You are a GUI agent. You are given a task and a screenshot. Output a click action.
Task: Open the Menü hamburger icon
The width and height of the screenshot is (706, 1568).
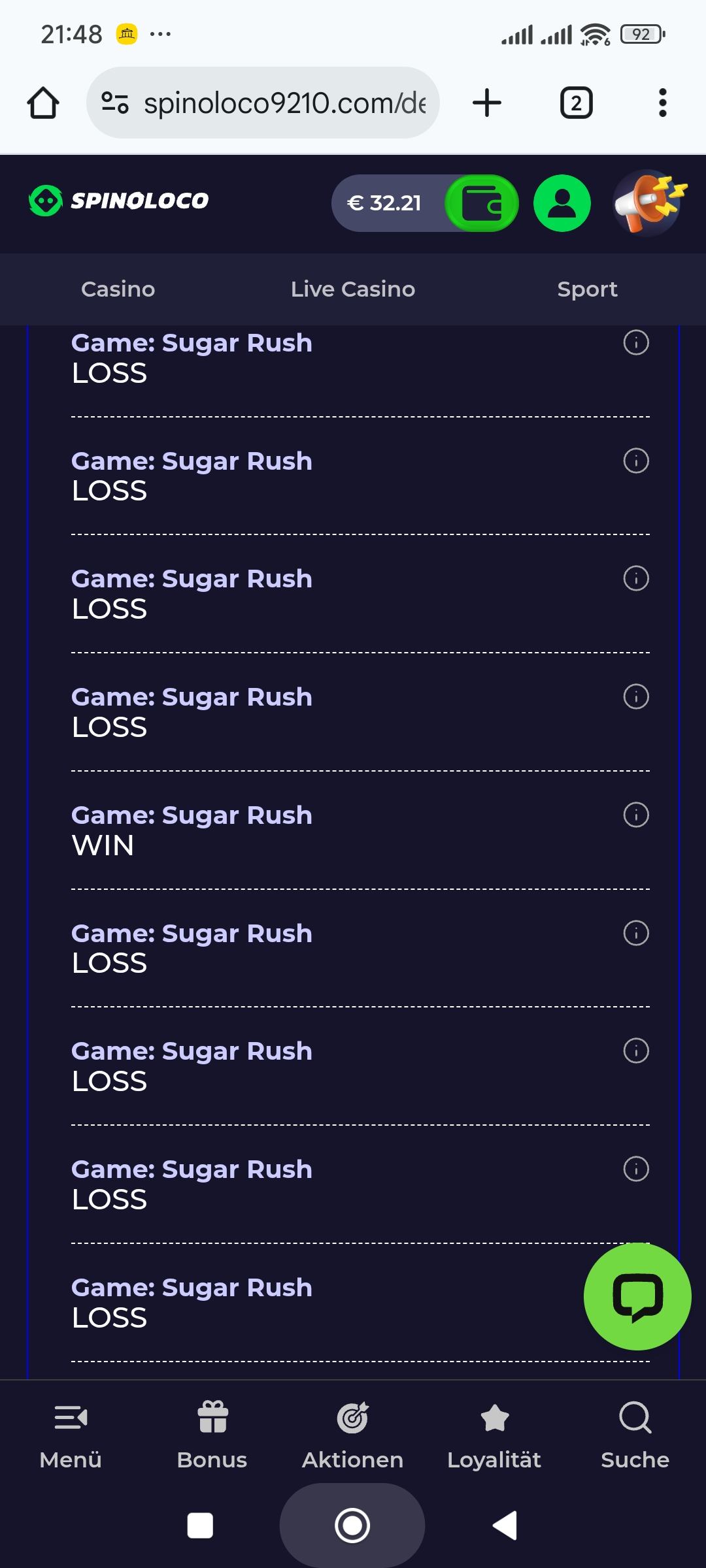(x=71, y=1418)
